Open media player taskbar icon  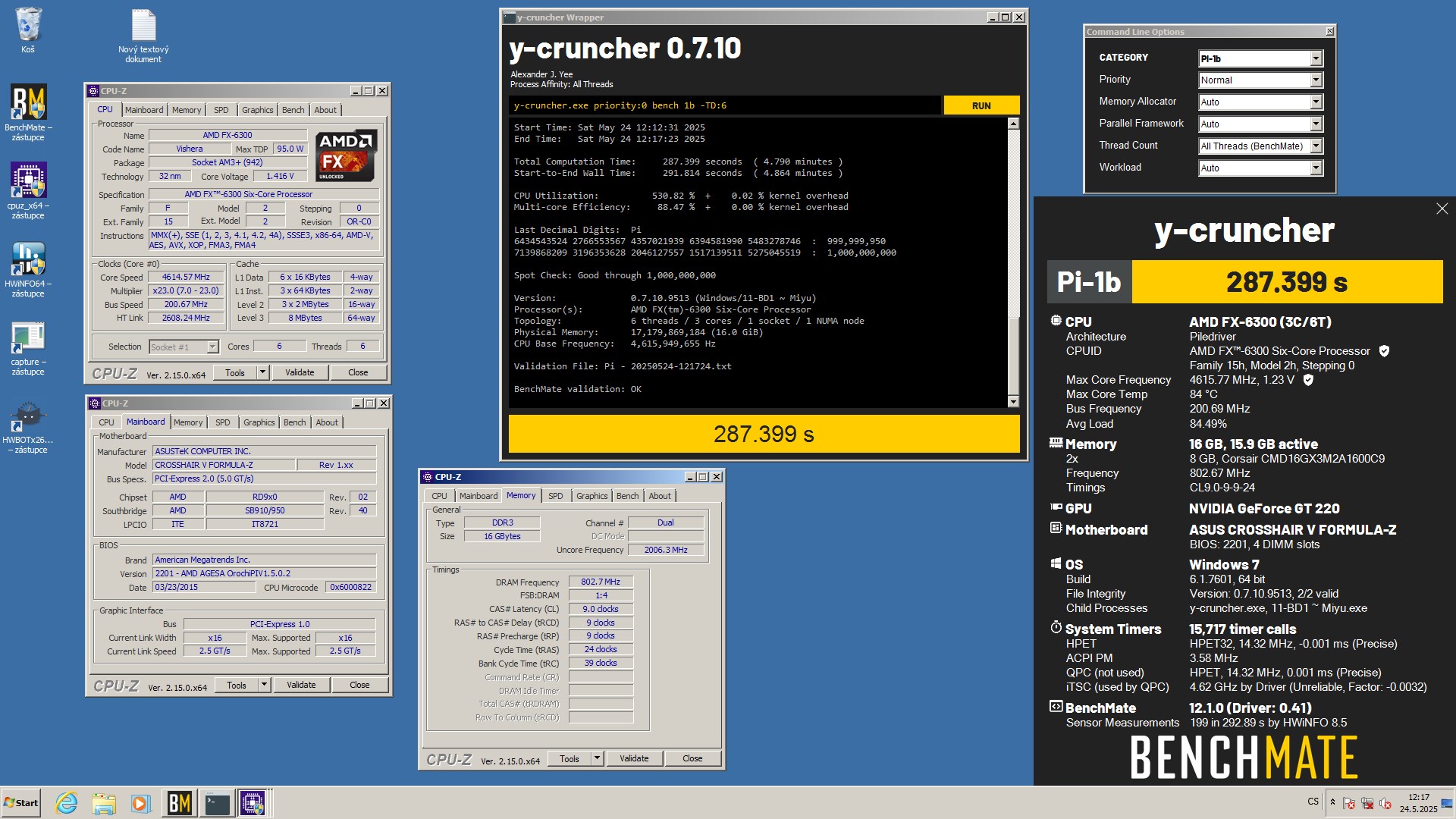(x=140, y=802)
